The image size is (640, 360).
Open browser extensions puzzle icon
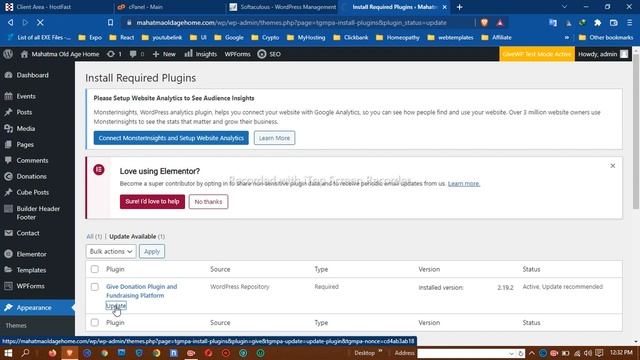[598, 23]
